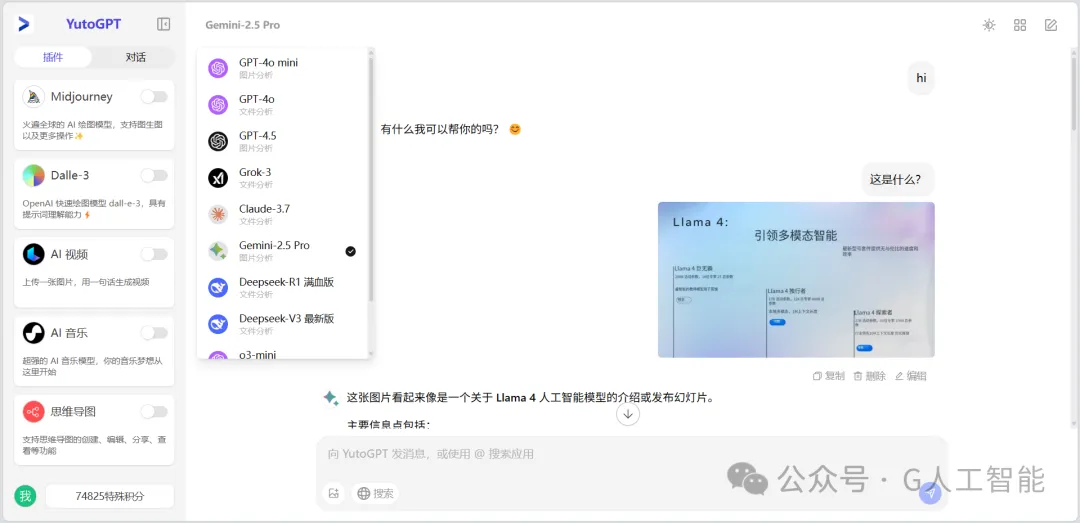This screenshot has height=523, width=1080.
Task: Click the Midjourney plugin icon
Action: point(34,97)
